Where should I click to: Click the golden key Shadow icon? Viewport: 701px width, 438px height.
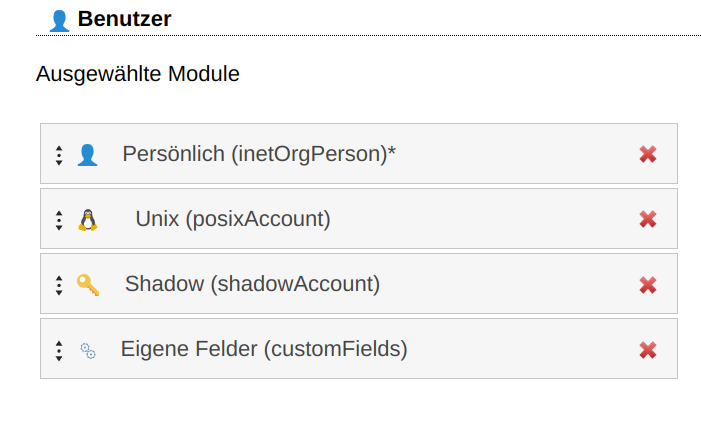(x=88, y=285)
